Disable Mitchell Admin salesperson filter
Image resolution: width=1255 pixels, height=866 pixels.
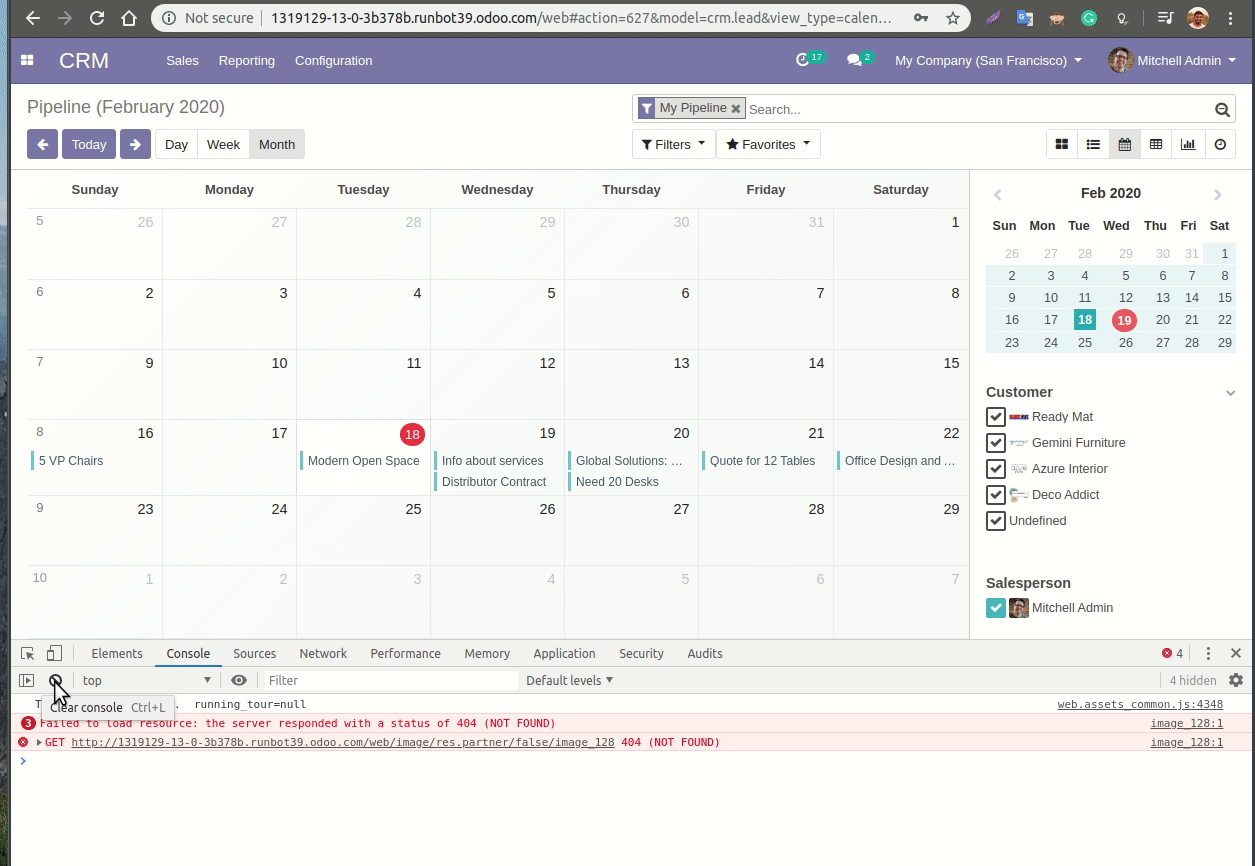point(995,607)
